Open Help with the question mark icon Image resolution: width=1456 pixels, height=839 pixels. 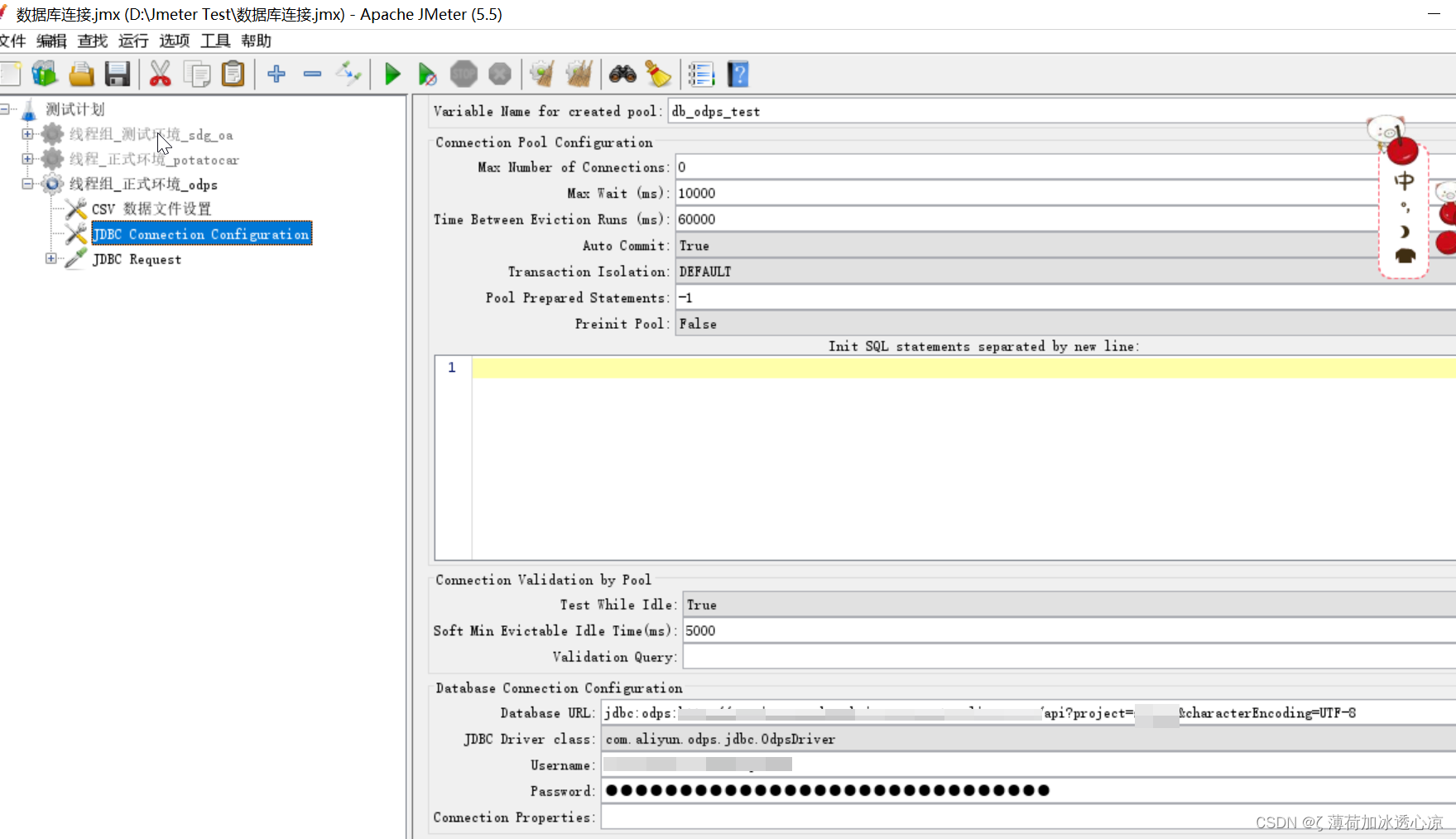tap(738, 75)
